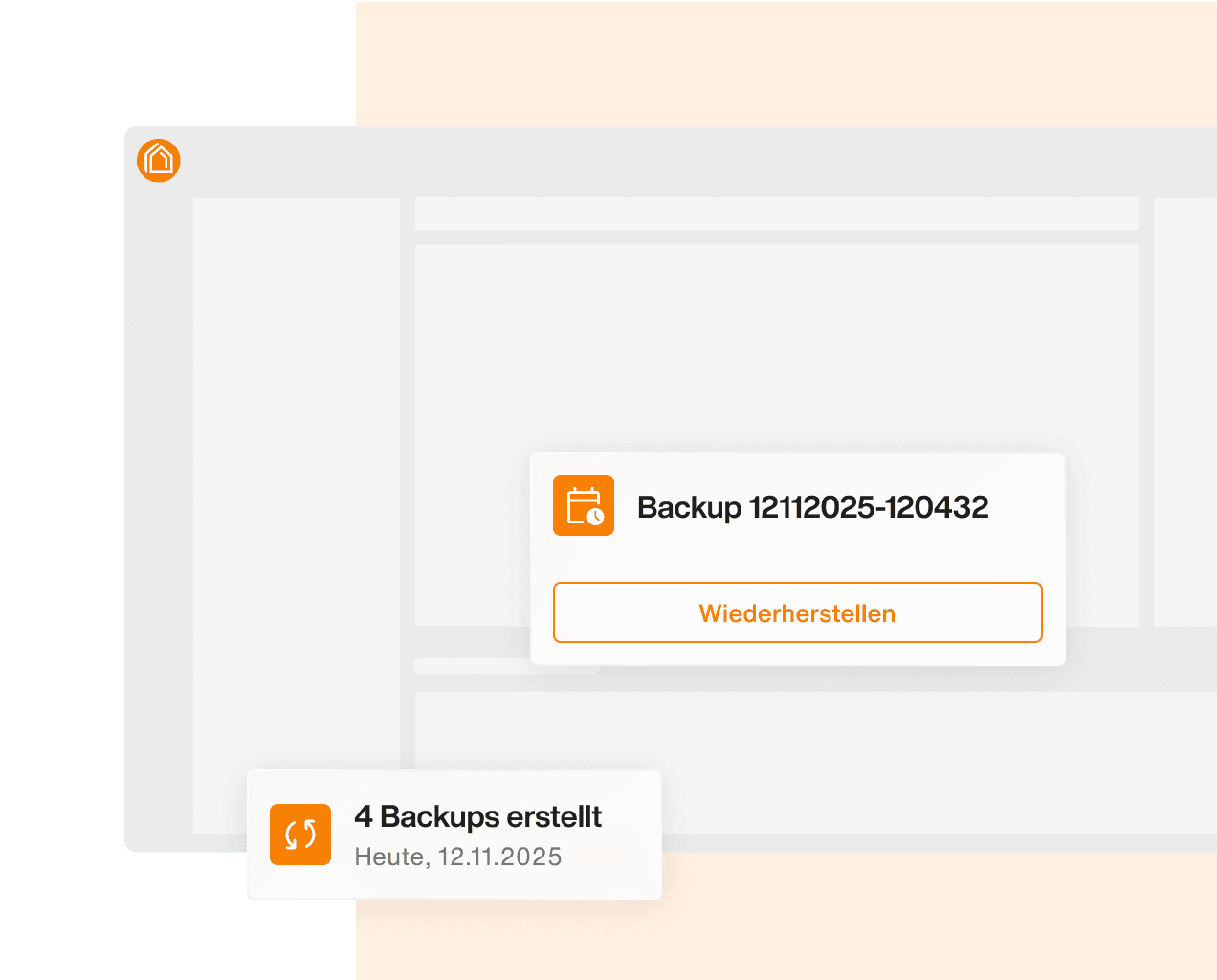The image size is (1217, 980).
Task: Click the right-edge placeholder column
Action: coord(1185,412)
